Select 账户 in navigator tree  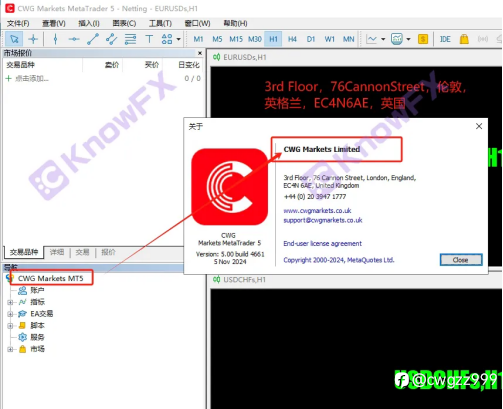pos(37,290)
